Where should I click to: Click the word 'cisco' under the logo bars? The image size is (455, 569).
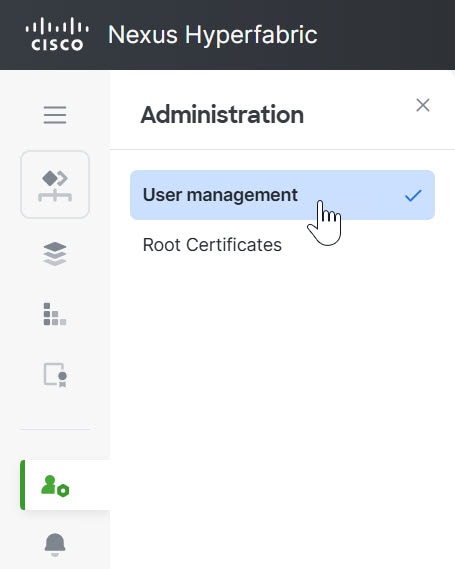[x=57, y=45]
